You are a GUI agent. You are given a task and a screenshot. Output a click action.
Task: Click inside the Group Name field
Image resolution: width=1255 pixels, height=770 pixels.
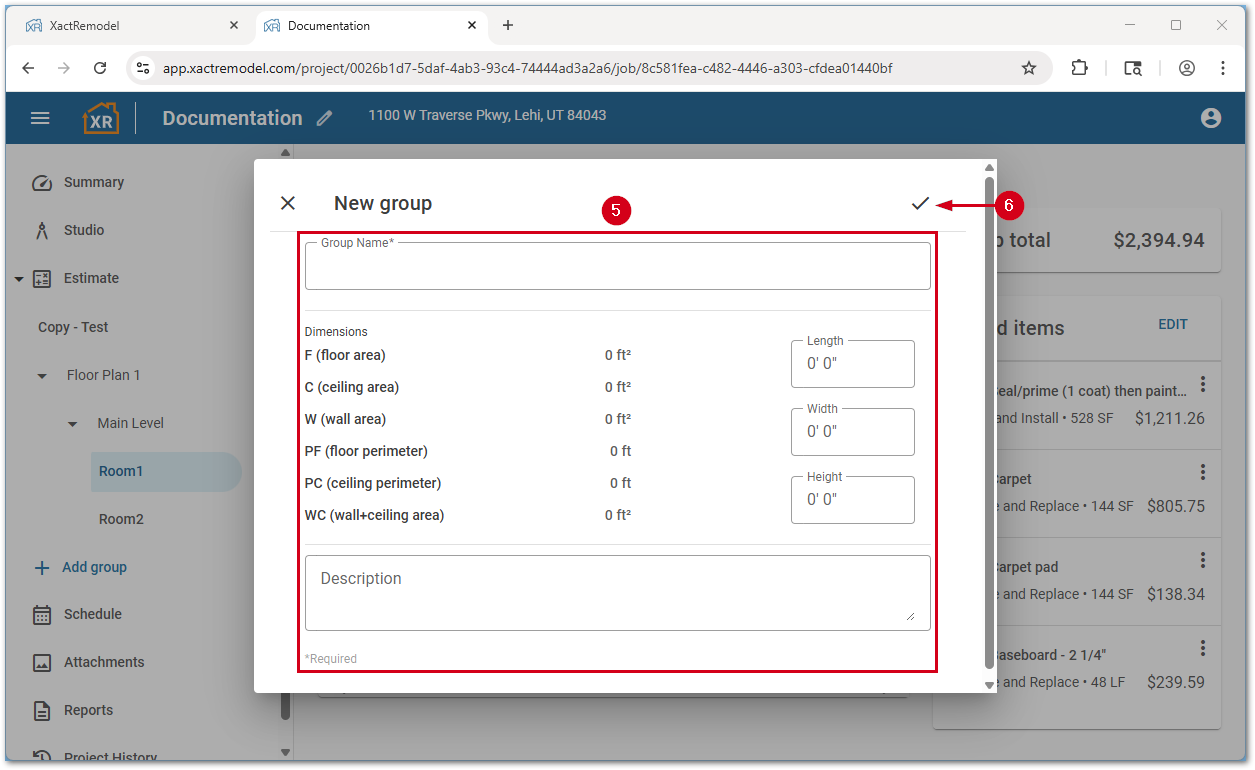coord(617,265)
